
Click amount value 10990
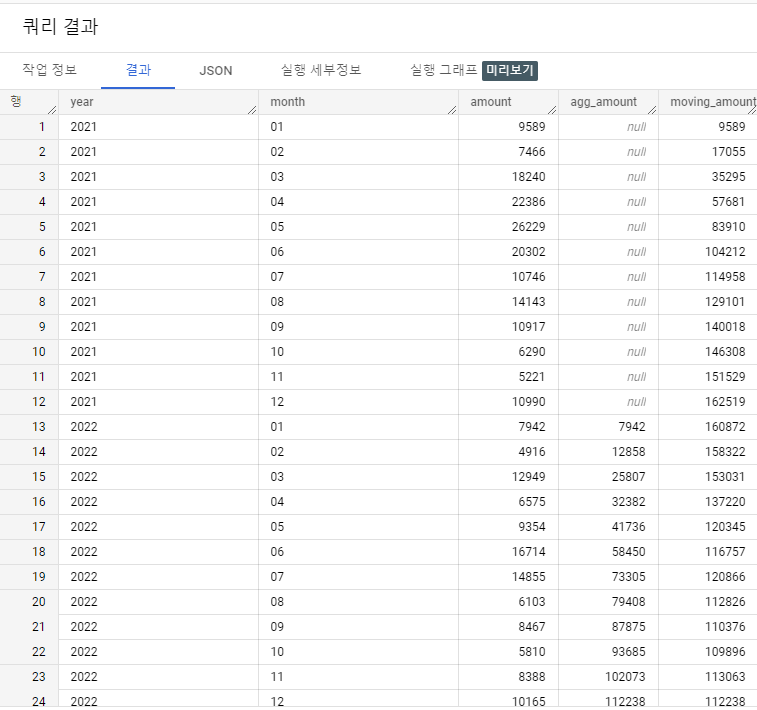tap(529, 402)
